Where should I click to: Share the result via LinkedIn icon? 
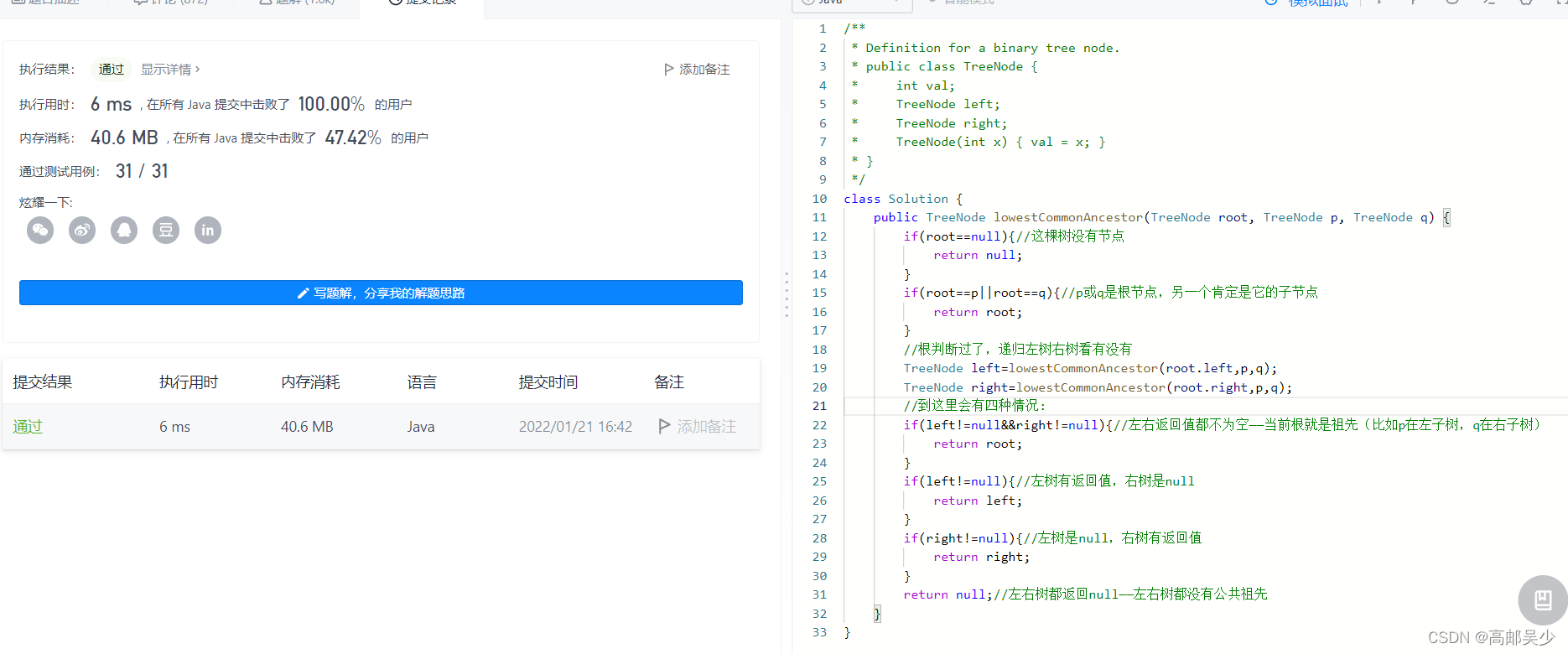coord(208,230)
